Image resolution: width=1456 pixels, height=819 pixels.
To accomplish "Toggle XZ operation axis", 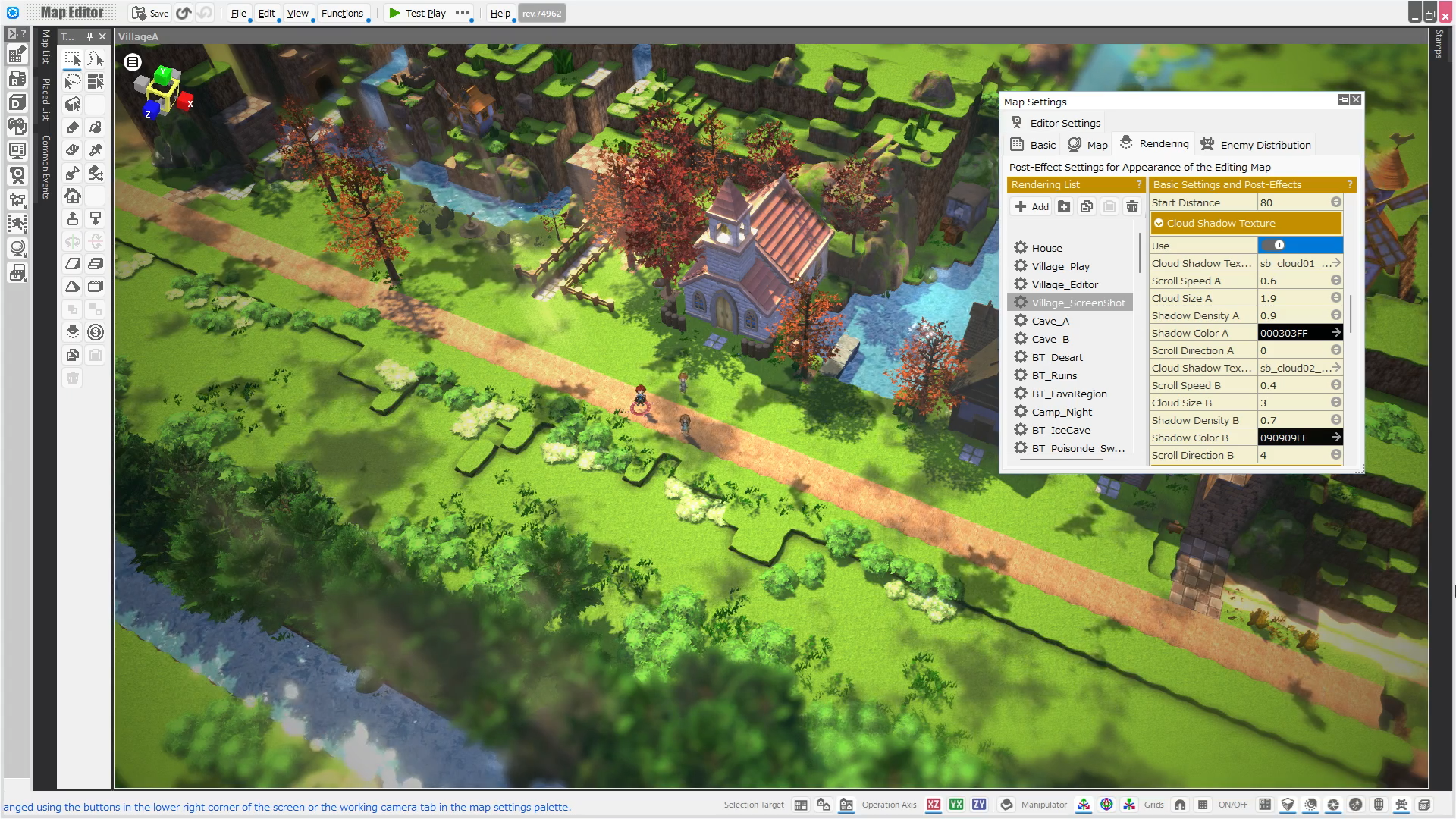I will click(x=934, y=805).
